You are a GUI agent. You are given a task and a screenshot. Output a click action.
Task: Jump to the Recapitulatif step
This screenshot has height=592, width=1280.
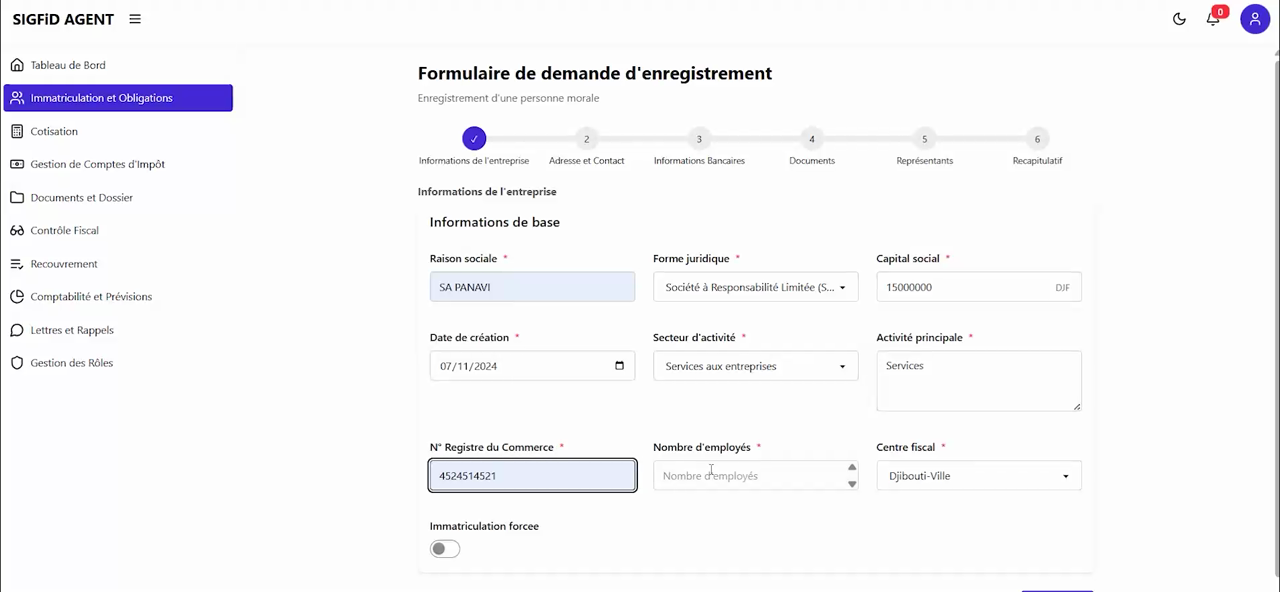(1037, 139)
